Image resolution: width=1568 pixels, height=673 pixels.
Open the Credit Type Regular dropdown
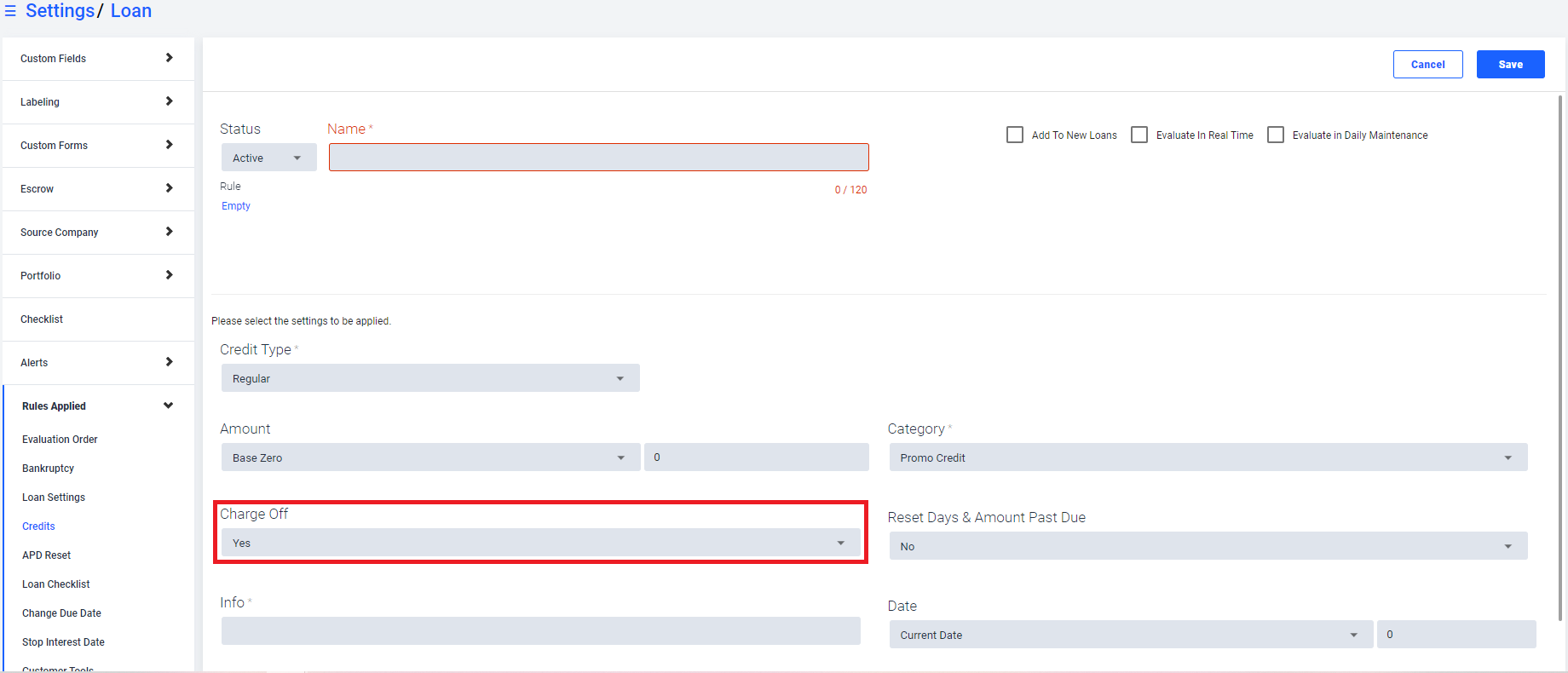[x=430, y=378]
